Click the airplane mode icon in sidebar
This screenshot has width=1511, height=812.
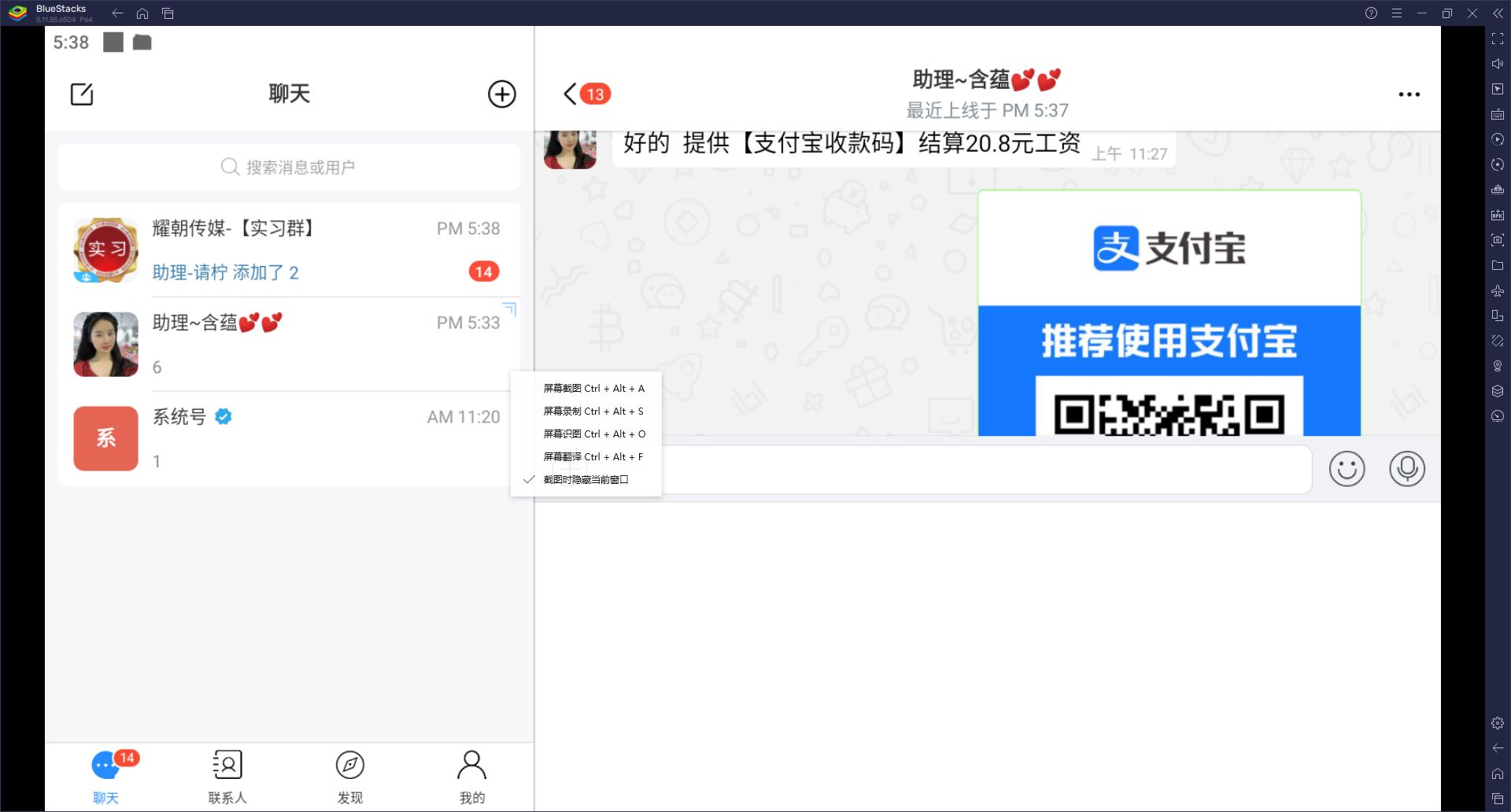[1498, 290]
